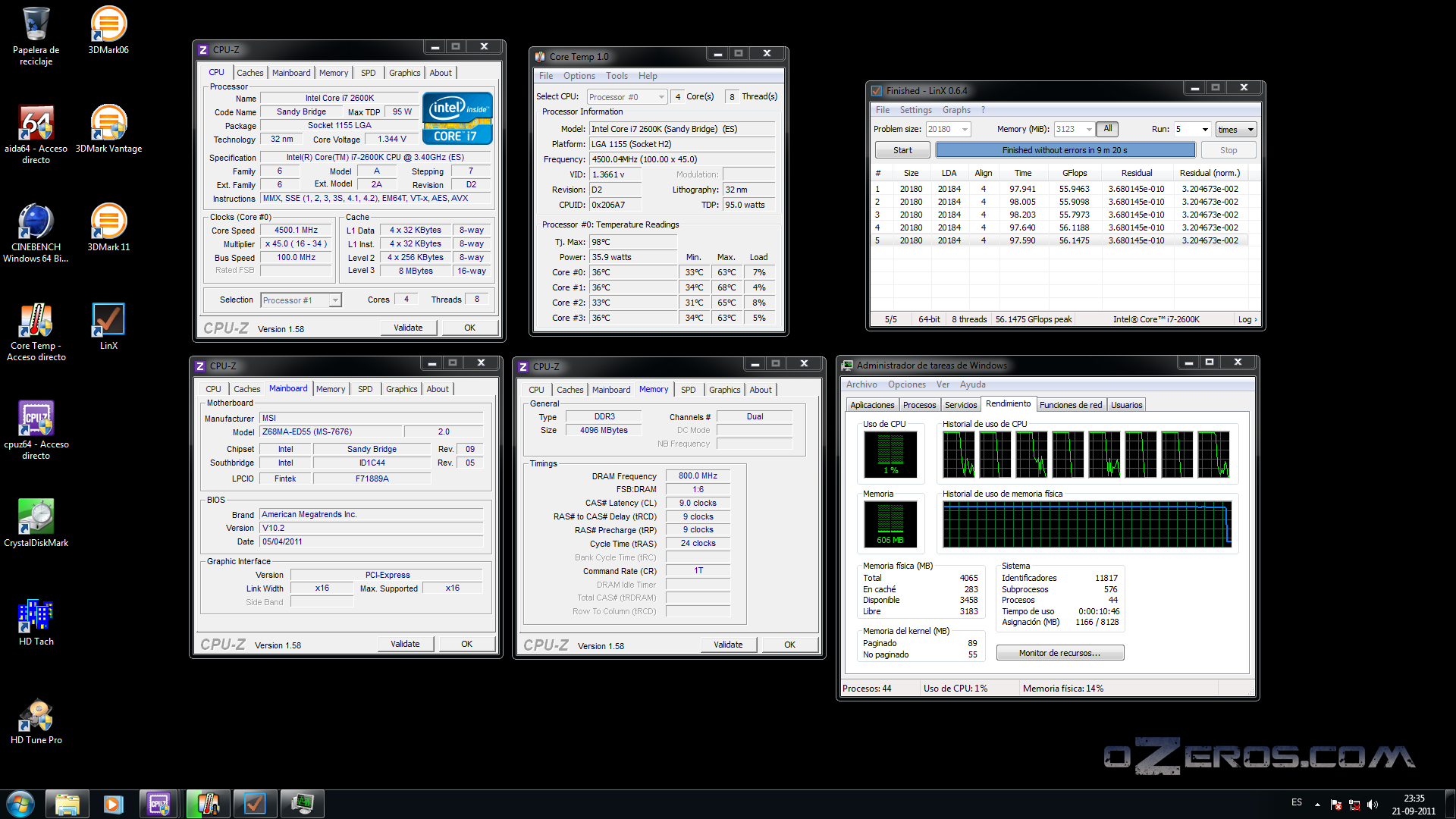Launch the HD Tach desktop icon
This screenshot has width=1456, height=819.
click(36, 622)
